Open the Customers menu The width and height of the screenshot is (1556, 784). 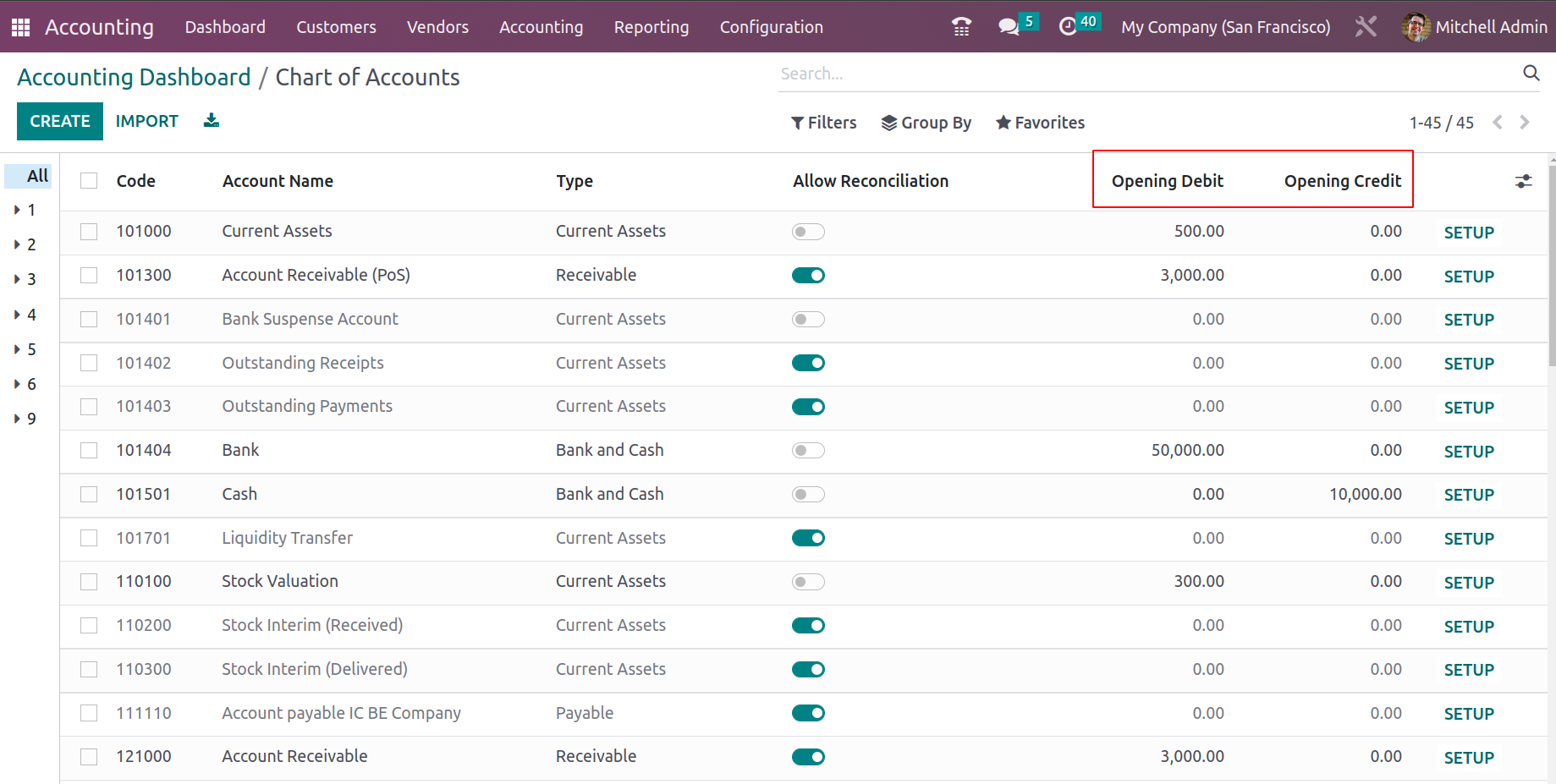tap(336, 27)
